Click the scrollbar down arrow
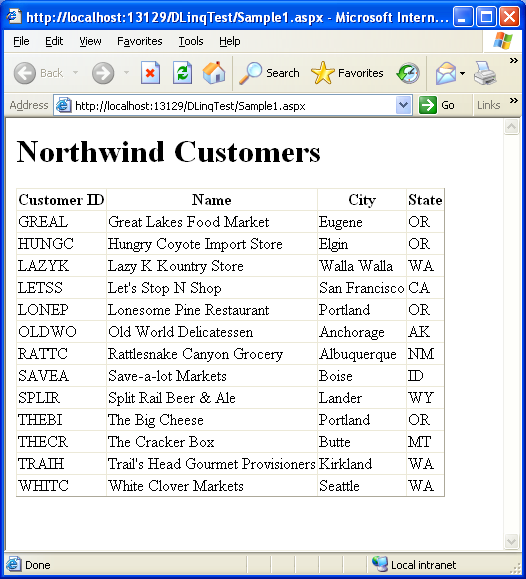This screenshot has width=526, height=579. [x=512, y=541]
